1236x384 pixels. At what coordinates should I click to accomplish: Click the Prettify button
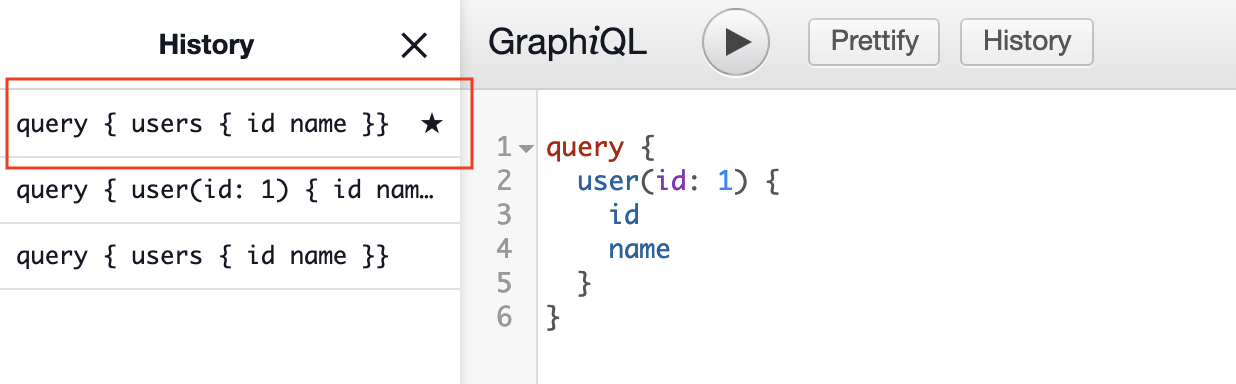873,42
